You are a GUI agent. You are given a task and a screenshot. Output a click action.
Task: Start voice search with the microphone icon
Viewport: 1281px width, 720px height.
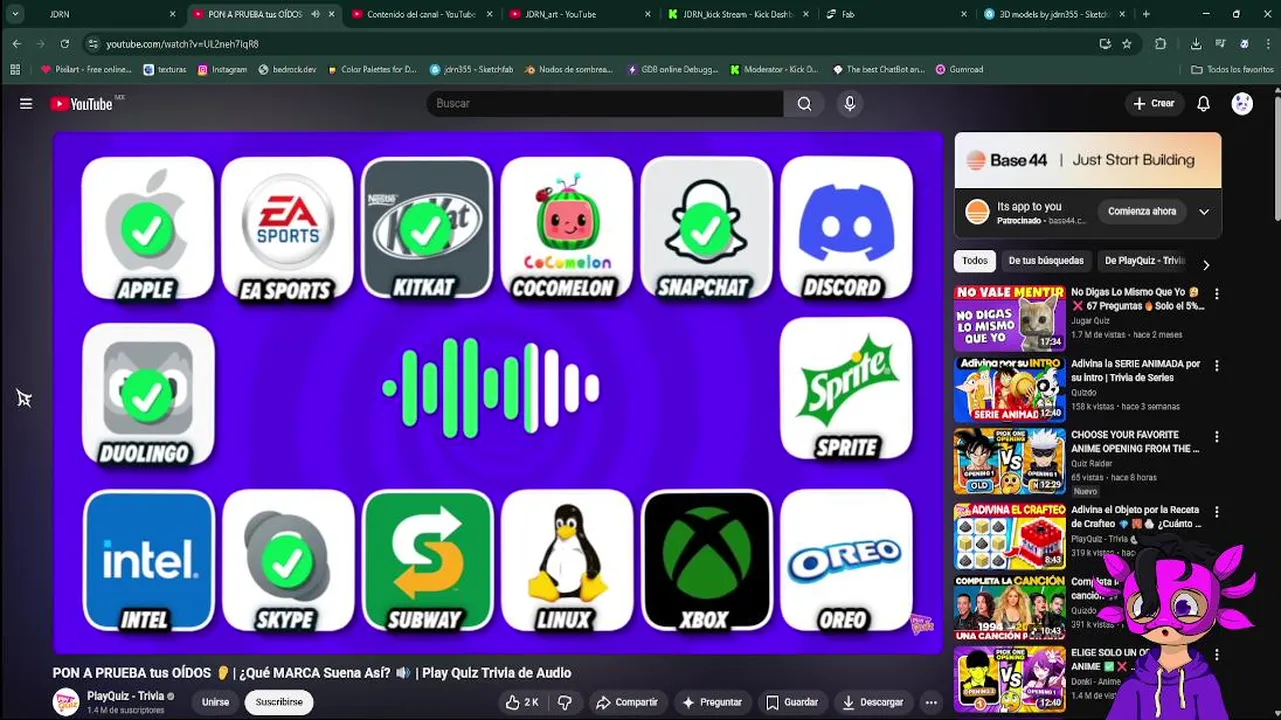pyautogui.click(x=850, y=104)
